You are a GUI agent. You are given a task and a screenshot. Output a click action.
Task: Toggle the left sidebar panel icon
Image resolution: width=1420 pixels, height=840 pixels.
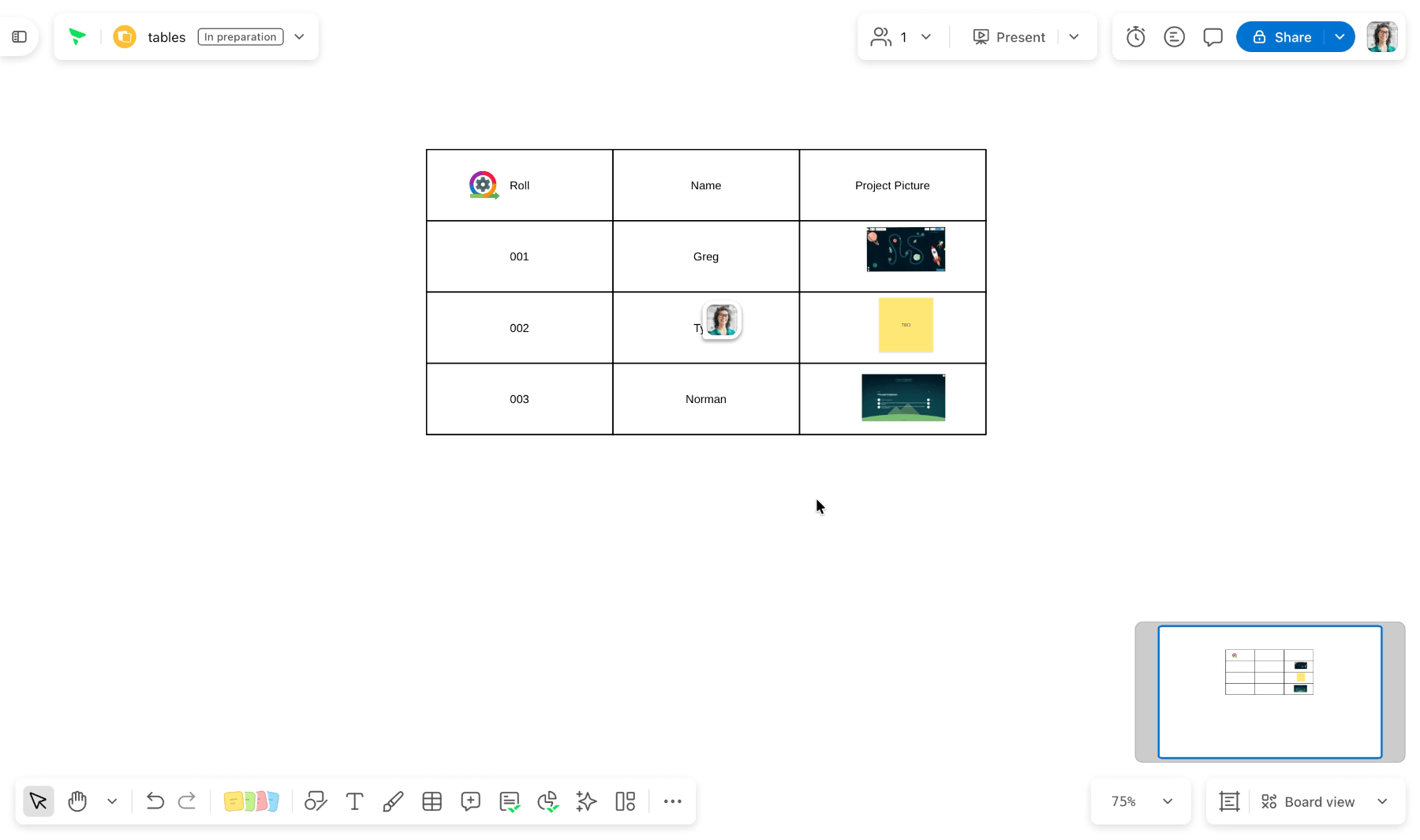coord(20,37)
